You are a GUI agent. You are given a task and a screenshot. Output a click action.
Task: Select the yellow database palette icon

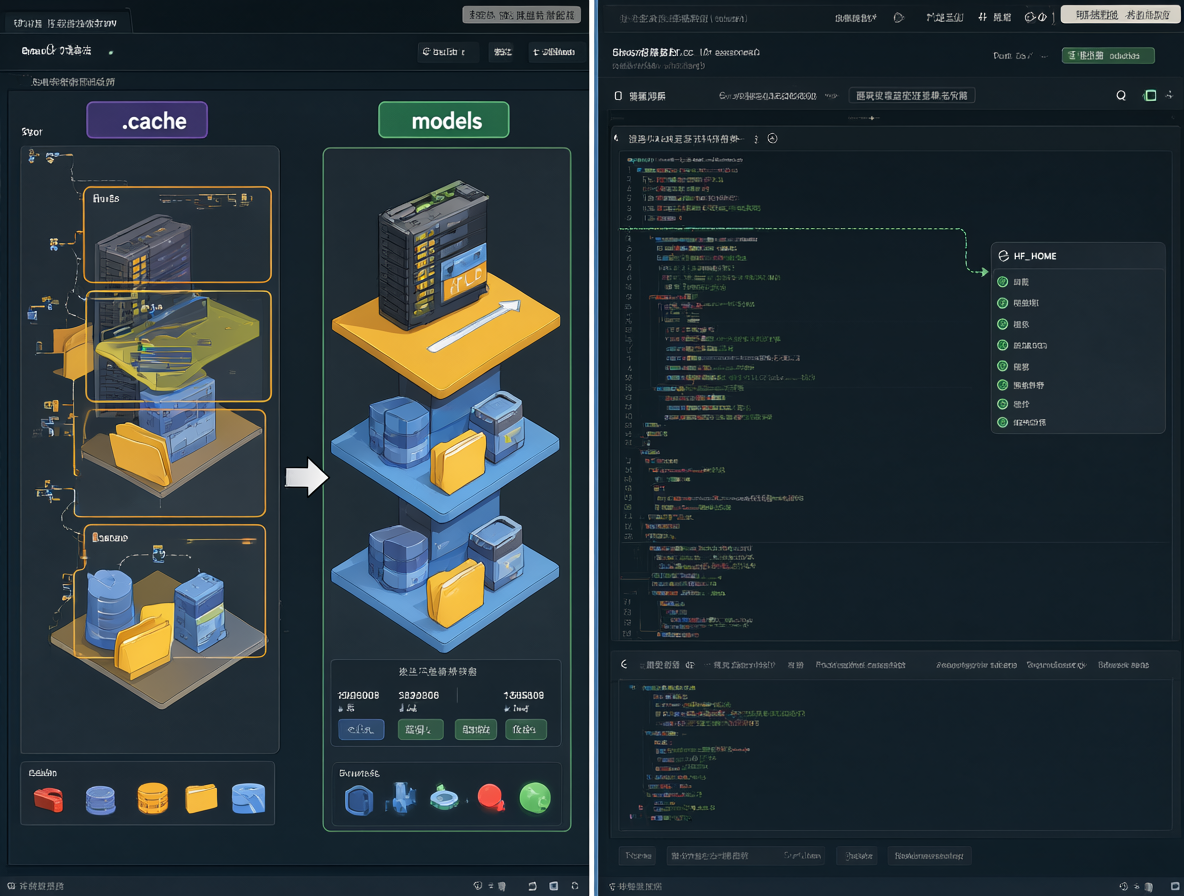pos(153,799)
